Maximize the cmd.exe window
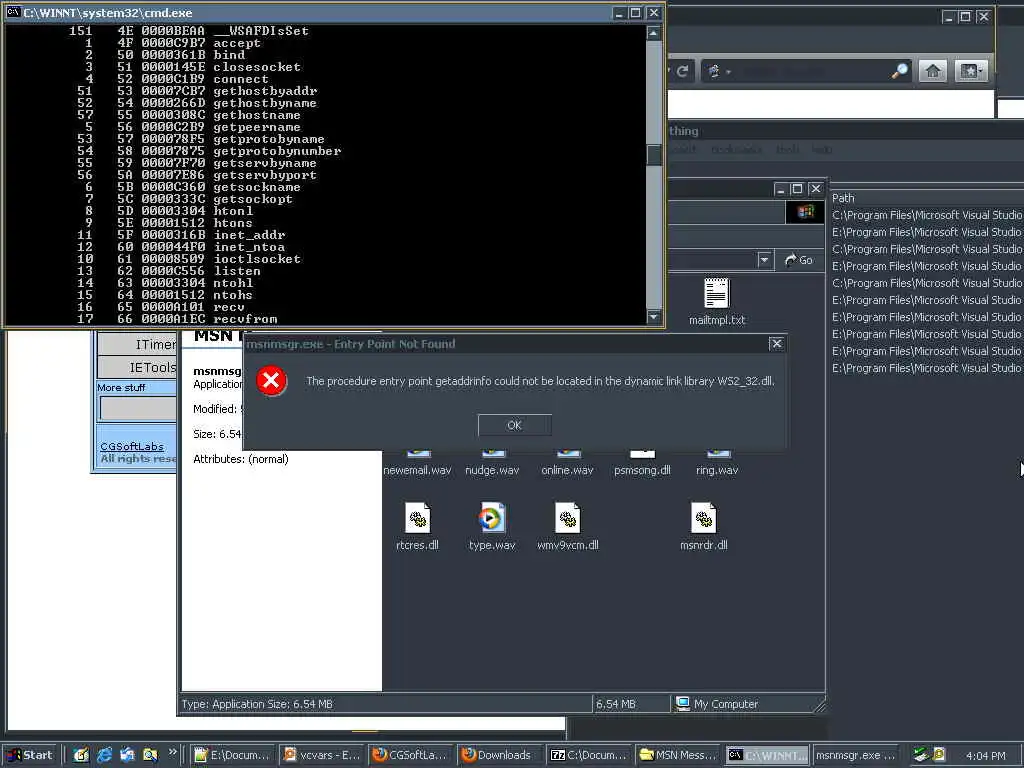Image resolution: width=1024 pixels, height=768 pixels. pyautogui.click(x=635, y=12)
